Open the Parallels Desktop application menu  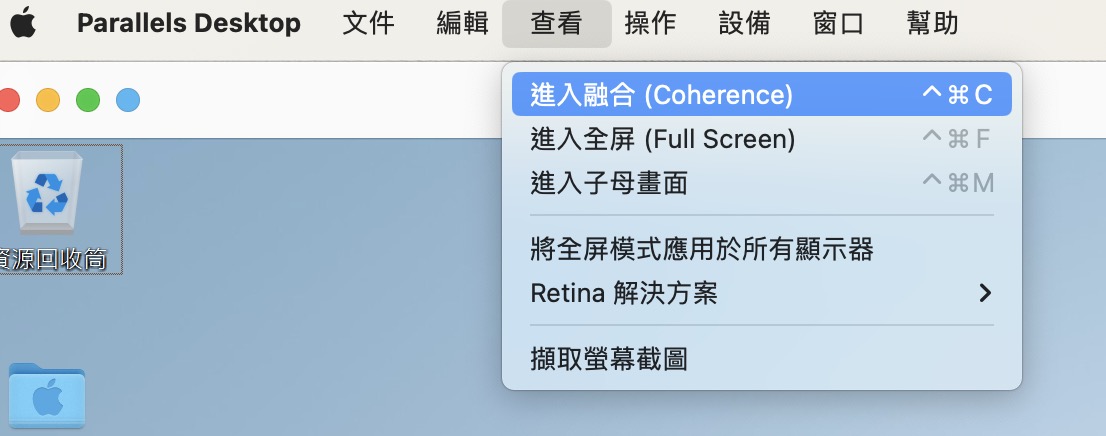coord(188,23)
